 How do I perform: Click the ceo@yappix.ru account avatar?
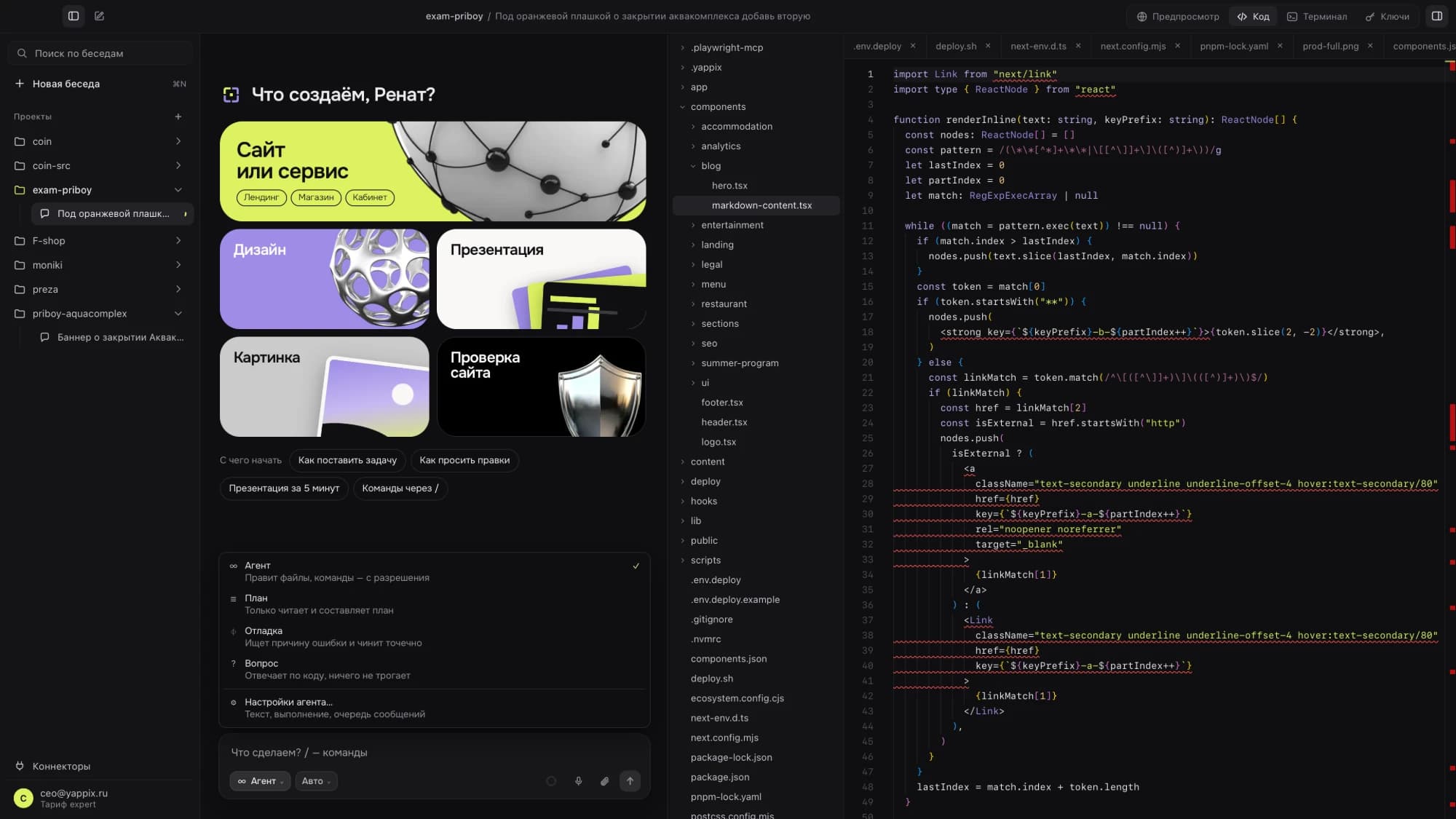[x=23, y=799]
